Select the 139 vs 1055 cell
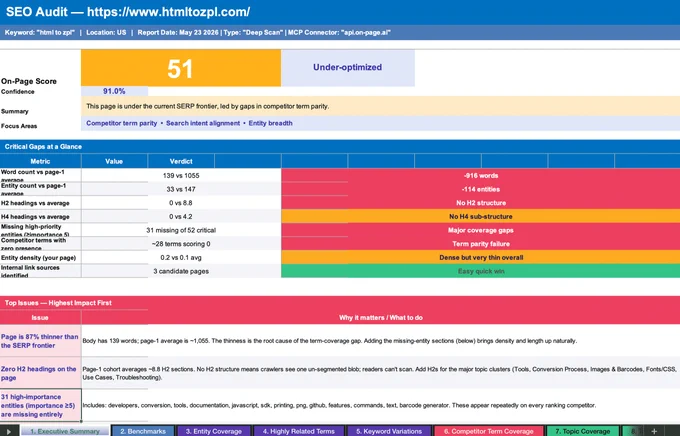Image resolution: width=680 pixels, height=436 pixels. click(x=181, y=176)
